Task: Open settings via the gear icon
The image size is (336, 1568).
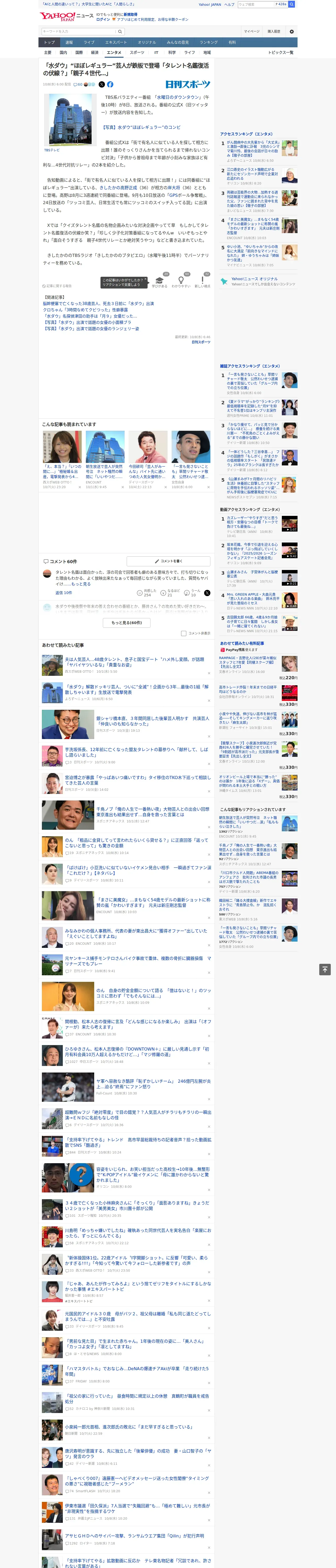Action: point(292,31)
